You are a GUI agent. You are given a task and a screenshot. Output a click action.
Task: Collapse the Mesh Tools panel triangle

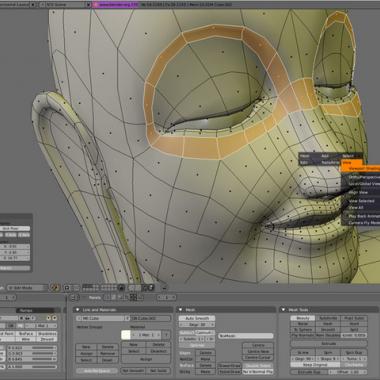pos(283,310)
